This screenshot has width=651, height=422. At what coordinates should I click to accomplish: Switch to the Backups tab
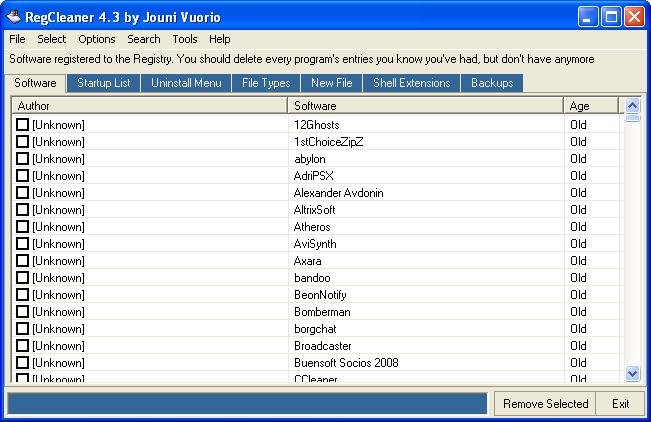492,83
